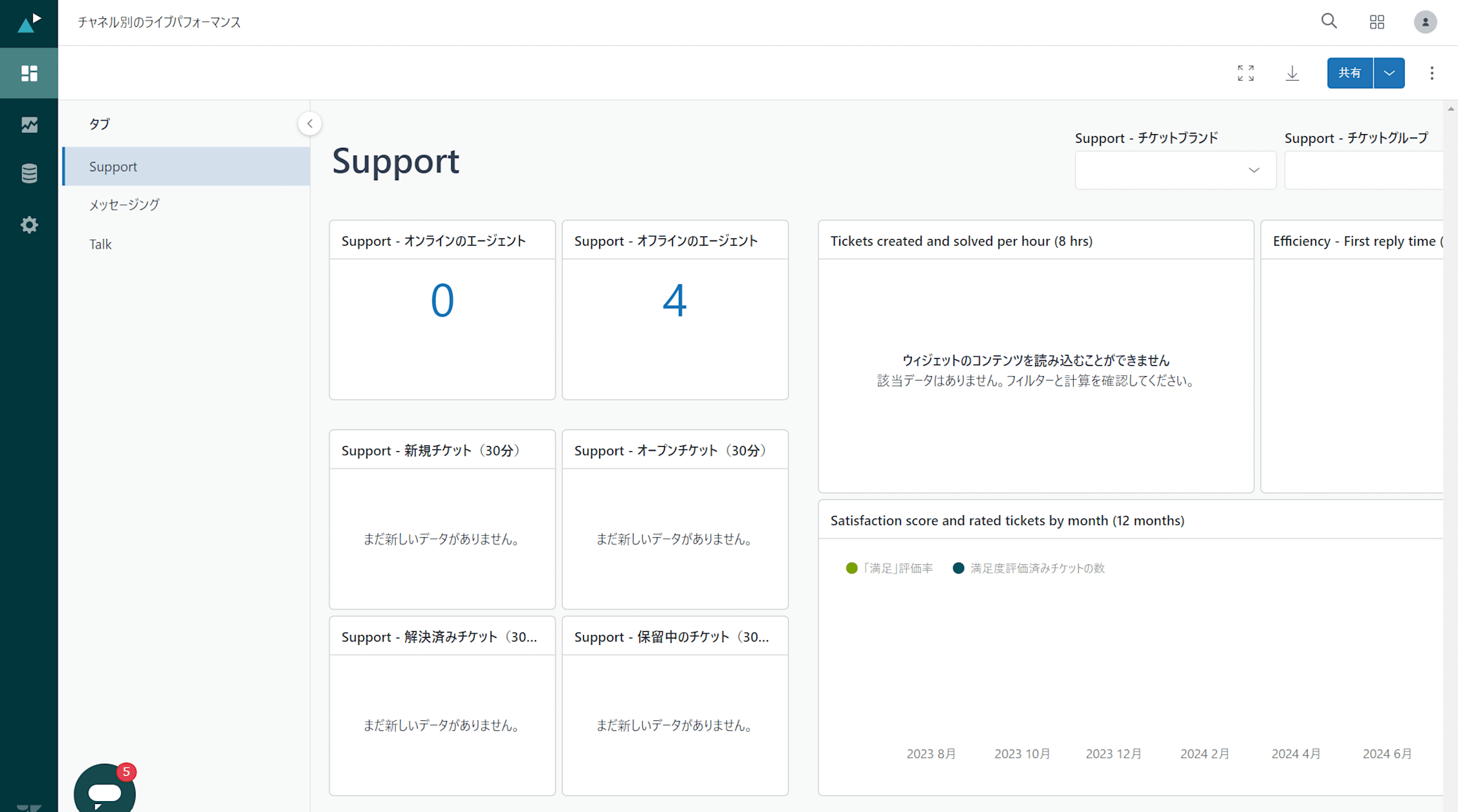The image size is (1458, 812).
Task: Open the Reports chart icon in sidebar
Action: pyautogui.click(x=29, y=125)
